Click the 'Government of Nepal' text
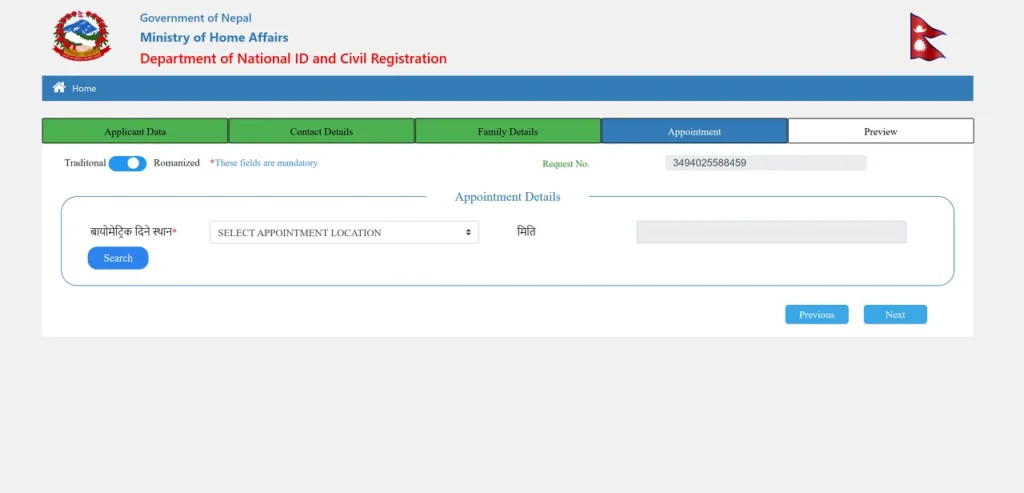Image resolution: width=1024 pixels, height=493 pixels. (x=196, y=18)
